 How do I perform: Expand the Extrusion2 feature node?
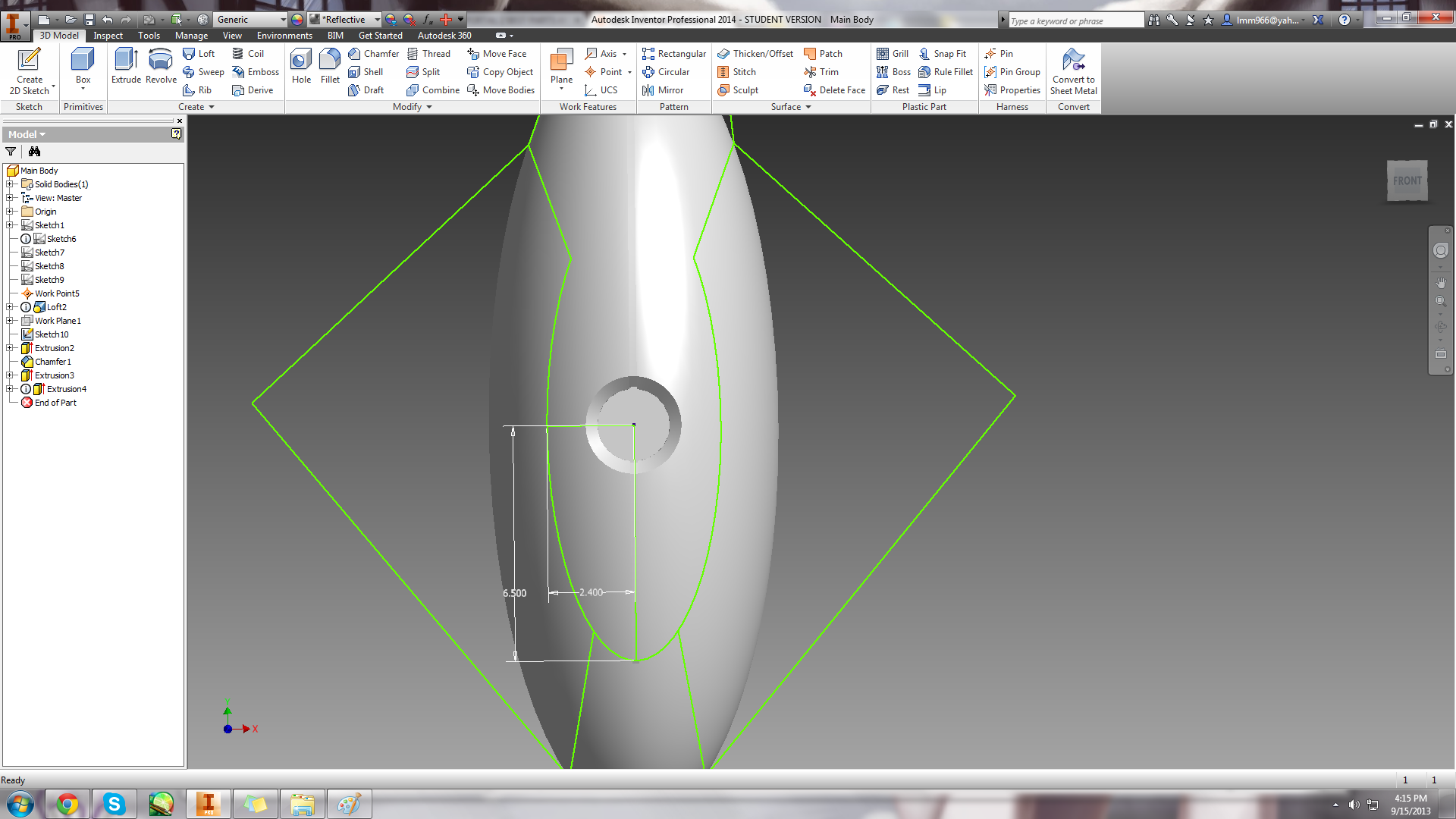click(9, 348)
